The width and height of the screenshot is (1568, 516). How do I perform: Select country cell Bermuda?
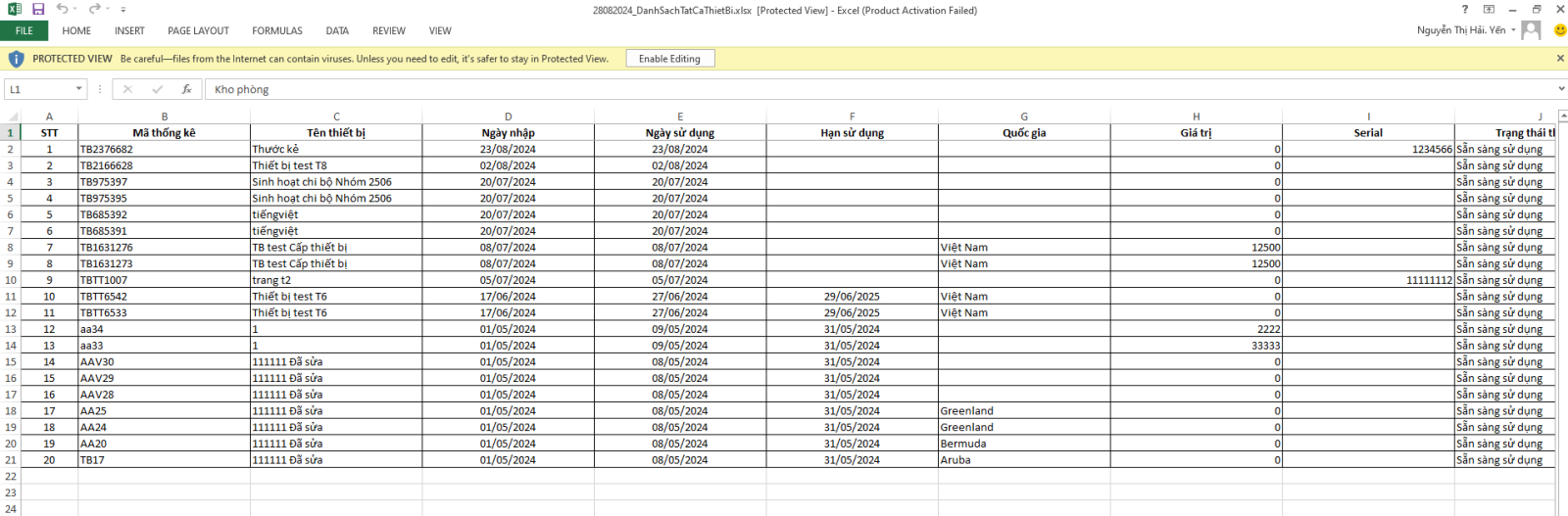pyautogui.click(x=1024, y=444)
